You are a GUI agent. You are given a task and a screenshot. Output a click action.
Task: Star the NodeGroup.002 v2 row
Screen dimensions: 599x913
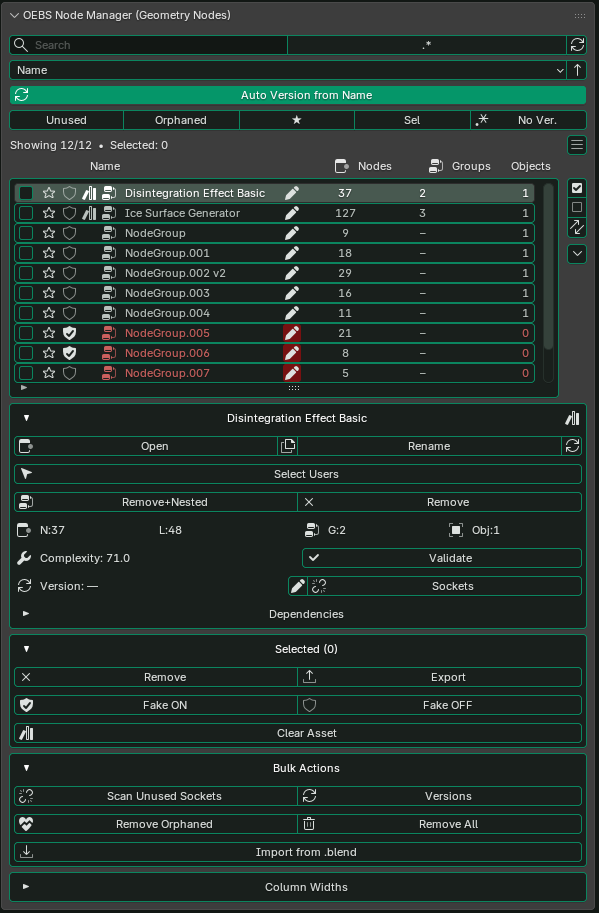[49, 273]
